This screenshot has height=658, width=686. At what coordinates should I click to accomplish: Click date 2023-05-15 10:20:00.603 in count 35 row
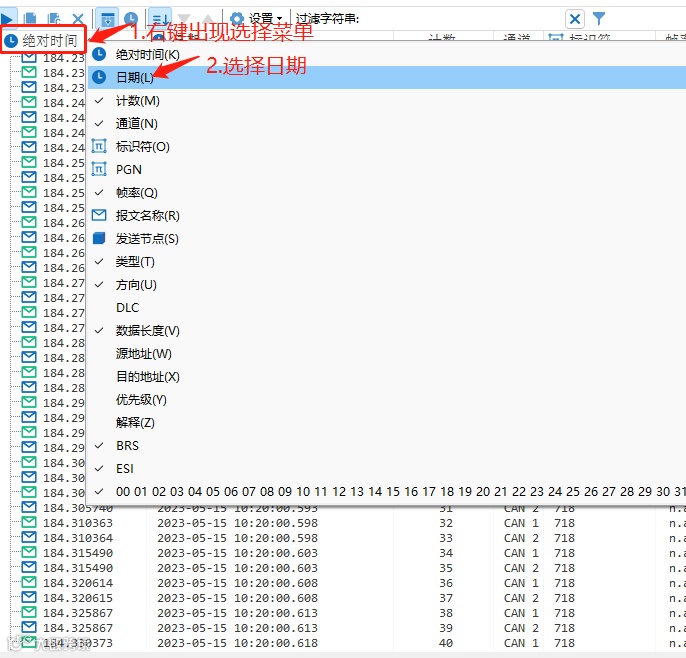tap(238, 568)
